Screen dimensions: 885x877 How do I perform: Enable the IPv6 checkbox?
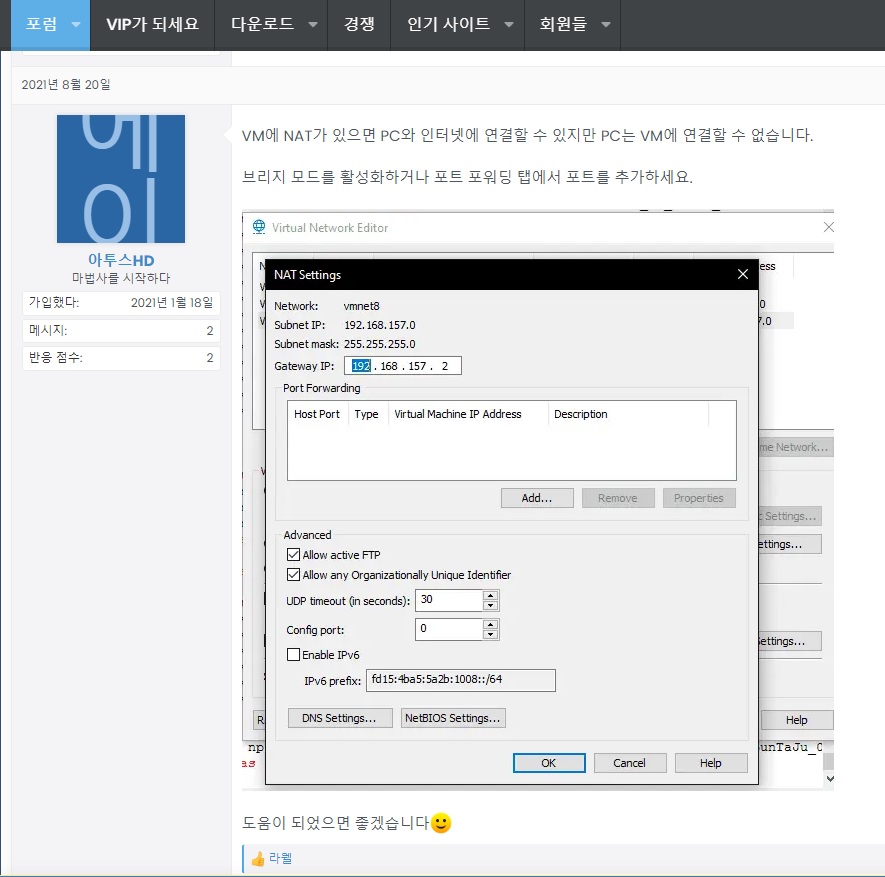[x=293, y=655]
